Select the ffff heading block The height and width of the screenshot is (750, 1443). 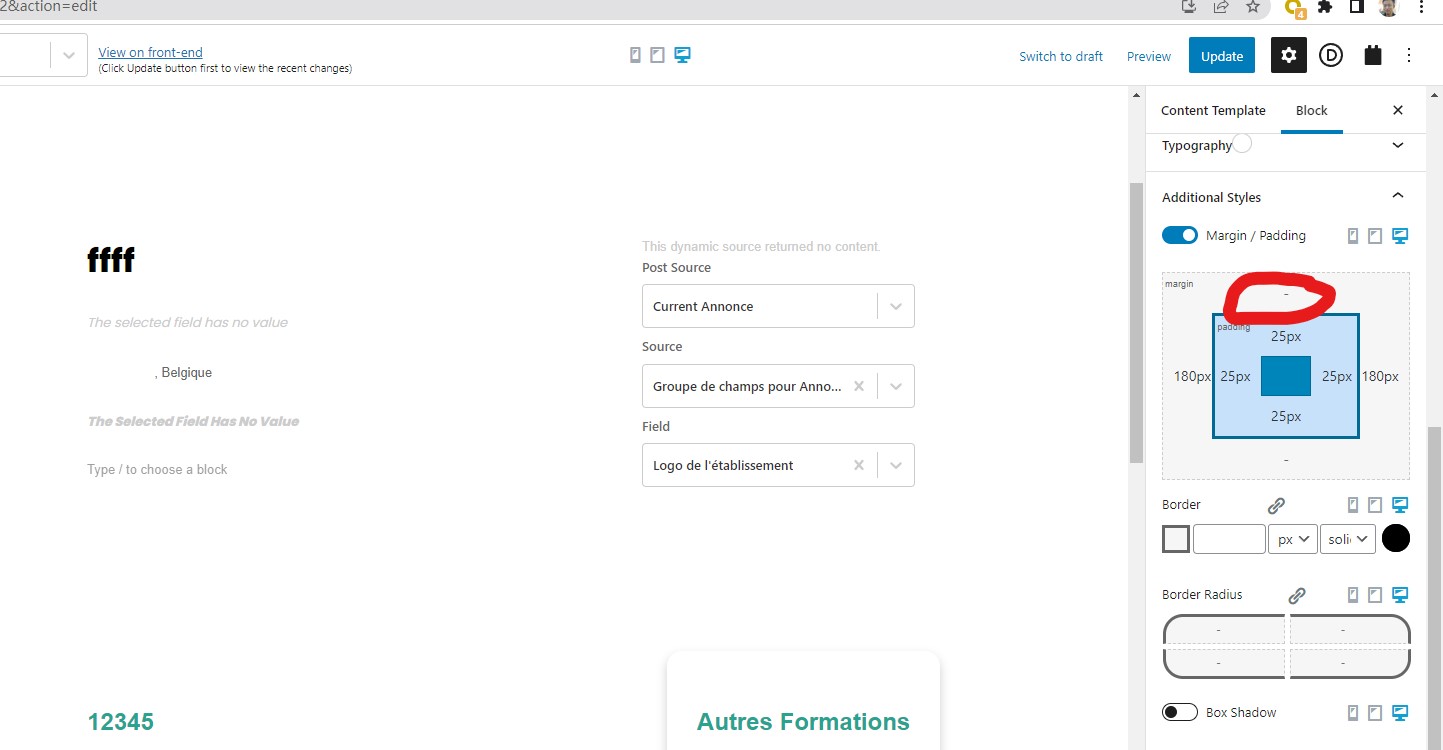111,260
